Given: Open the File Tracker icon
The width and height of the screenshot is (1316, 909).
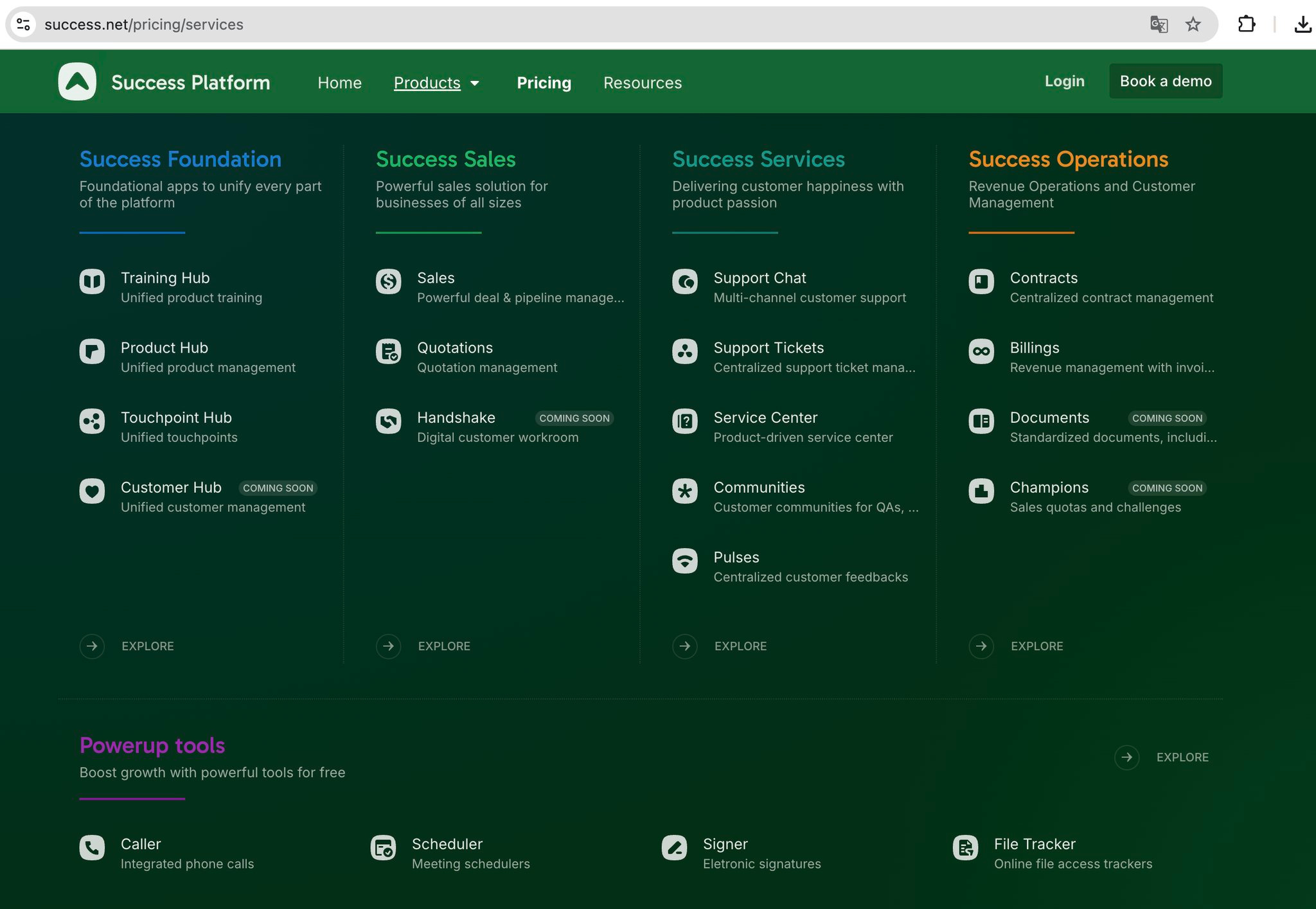Looking at the screenshot, I should coord(965,847).
